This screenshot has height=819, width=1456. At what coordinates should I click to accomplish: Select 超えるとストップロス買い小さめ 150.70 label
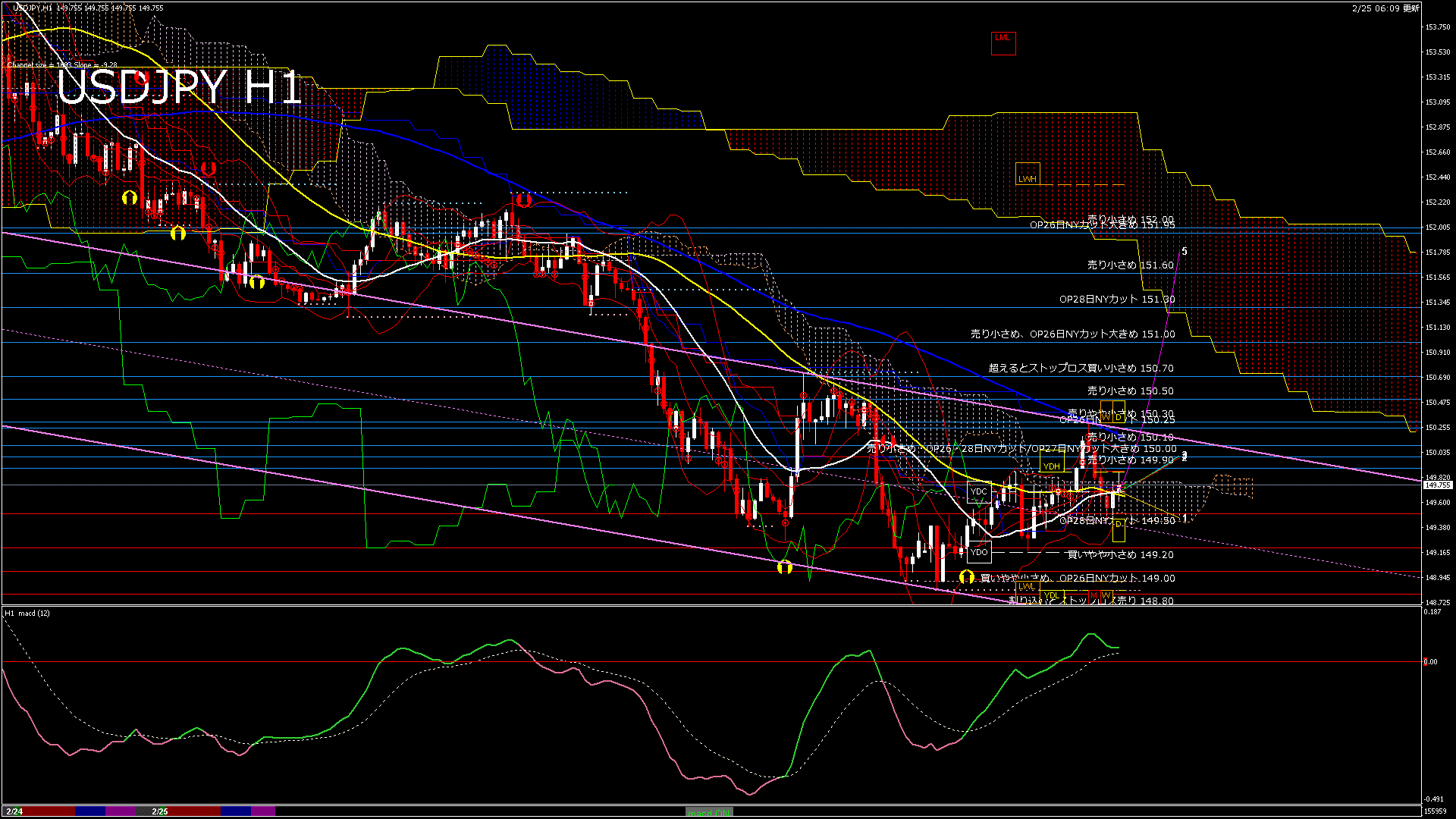(x=1081, y=368)
